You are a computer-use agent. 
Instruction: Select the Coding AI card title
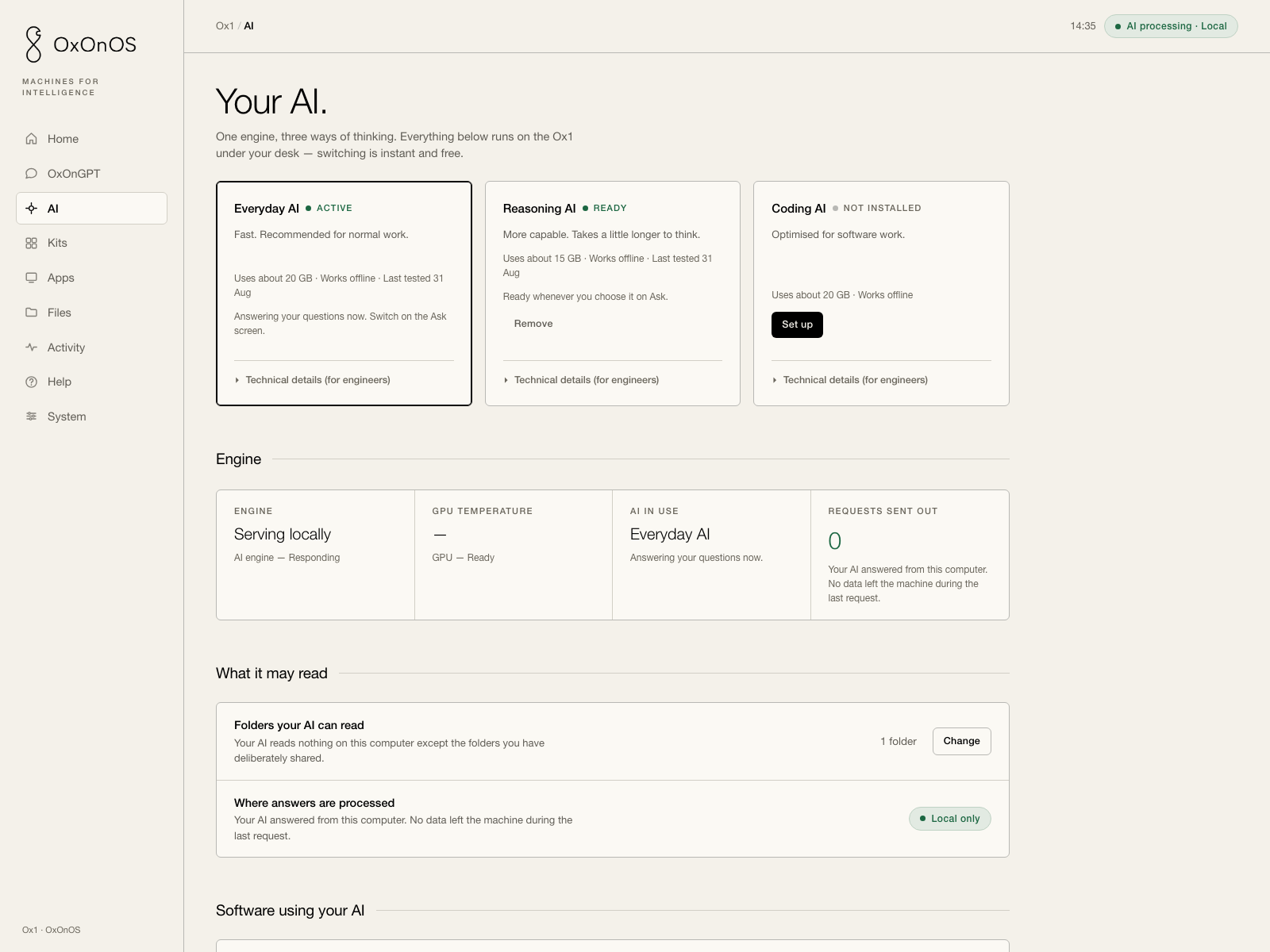tap(799, 209)
